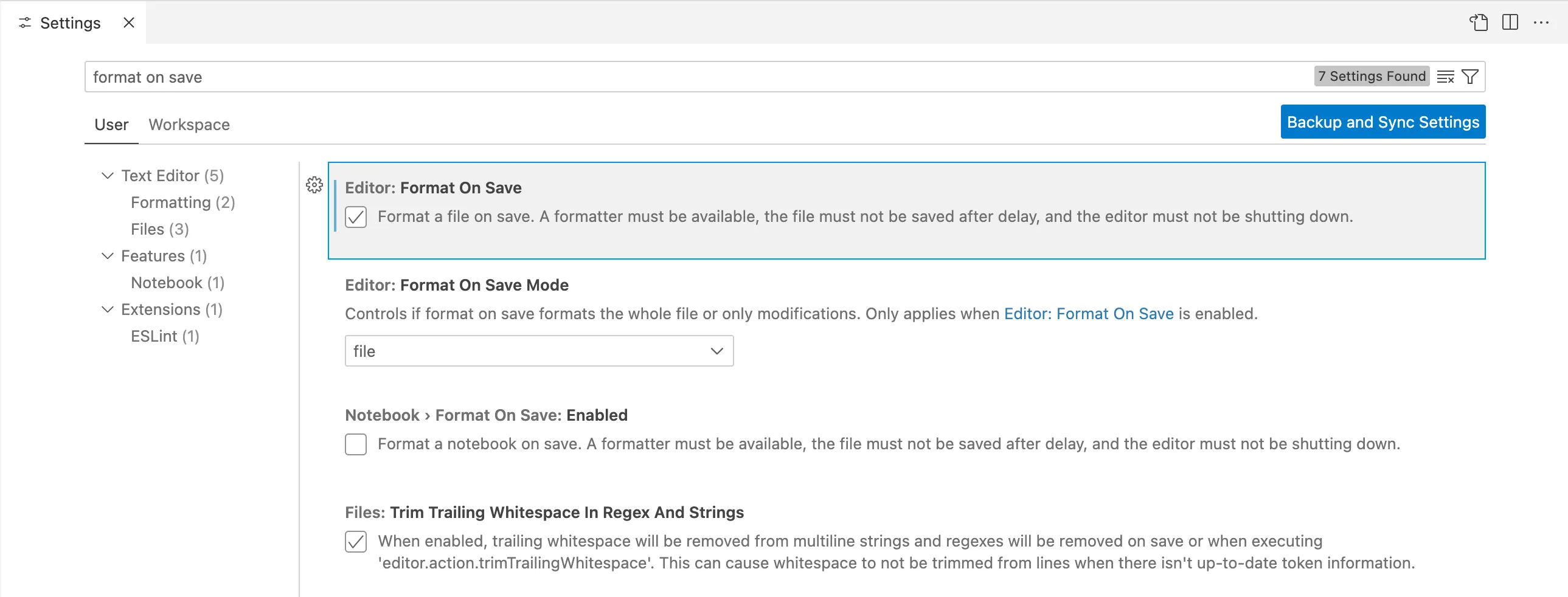Collapse the Text Editor tree section

click(108, 176)
